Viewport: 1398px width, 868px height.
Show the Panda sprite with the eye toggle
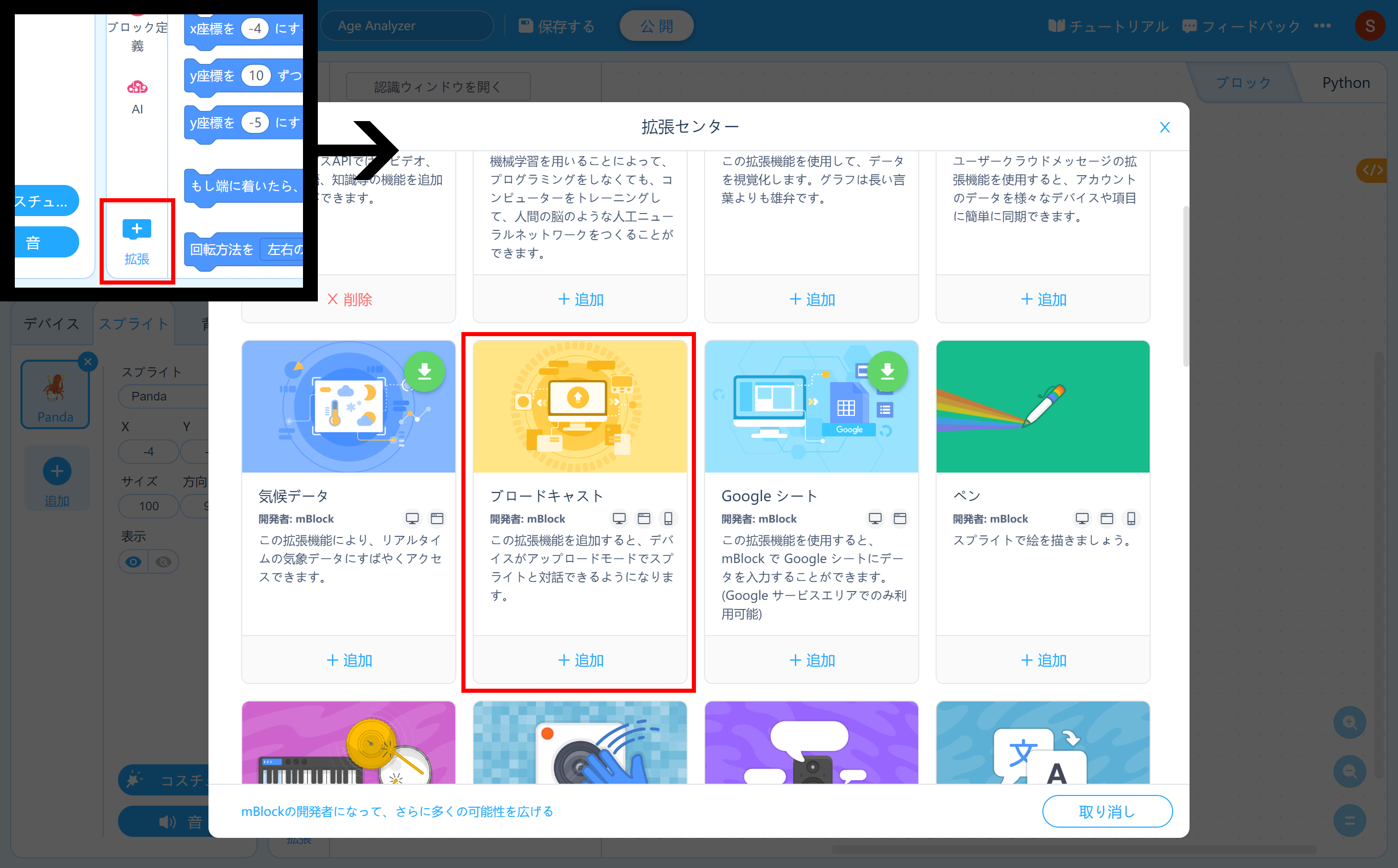click(x=133, y=561)
